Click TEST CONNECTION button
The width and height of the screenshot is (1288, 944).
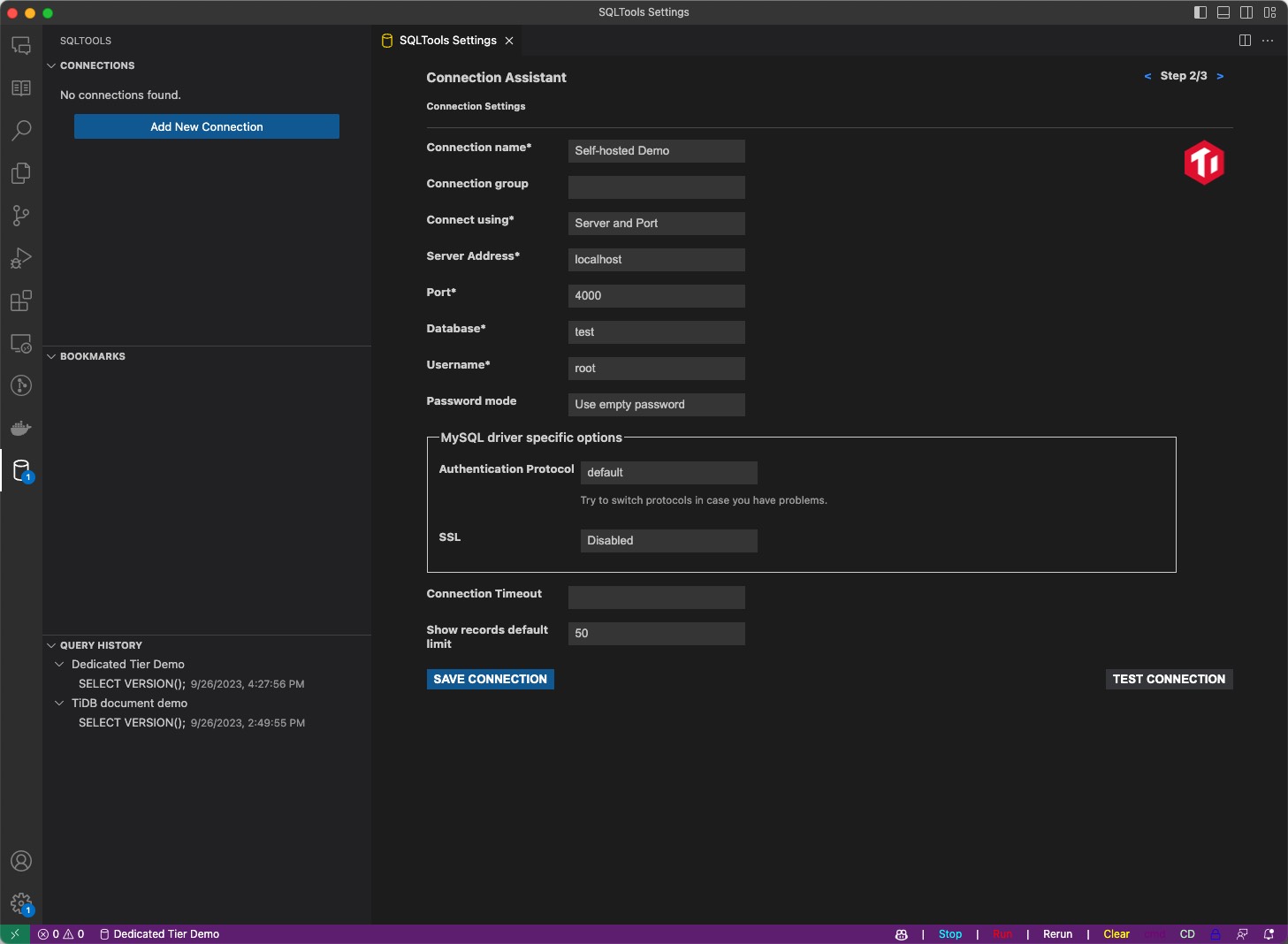click(1169, 679)
